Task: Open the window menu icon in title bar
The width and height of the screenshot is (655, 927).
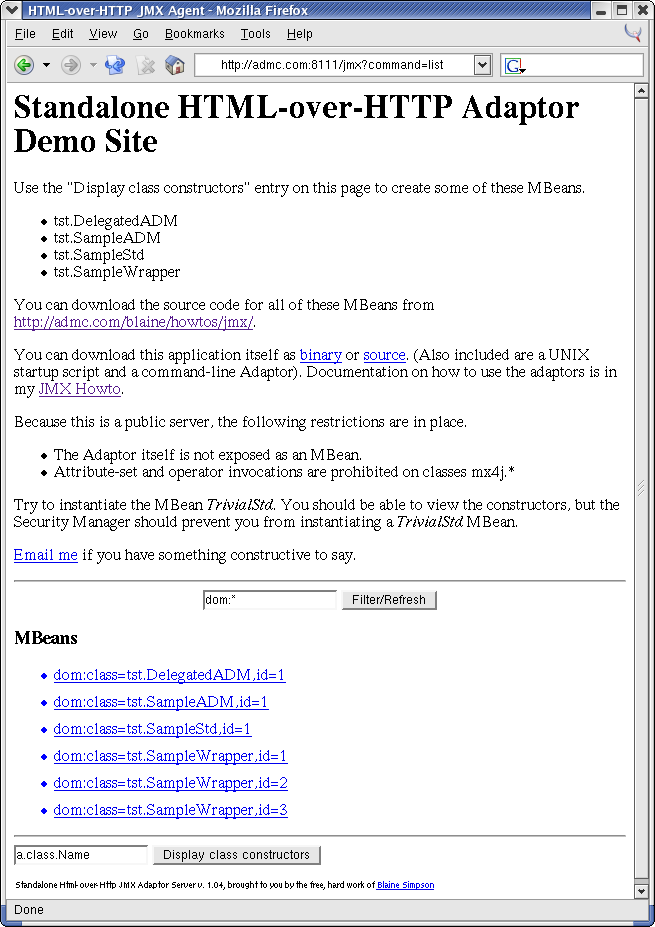Action: [x=11, y=10]
